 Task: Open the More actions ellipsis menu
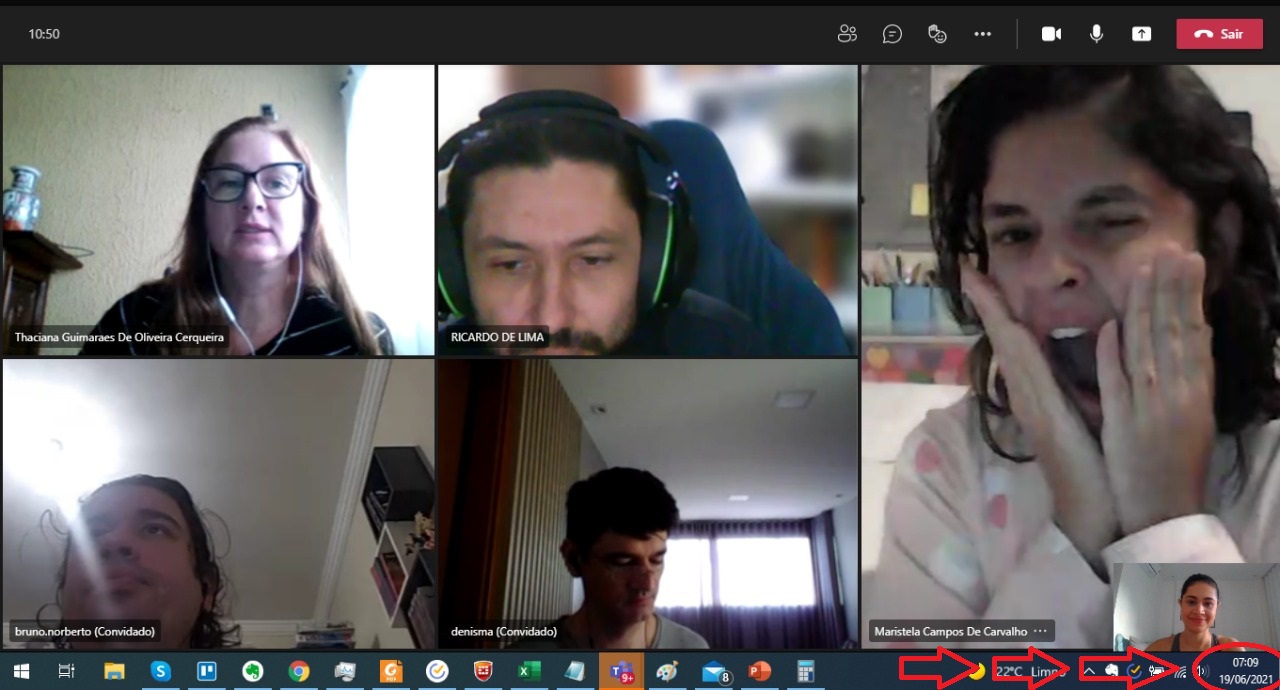point(983,33)
